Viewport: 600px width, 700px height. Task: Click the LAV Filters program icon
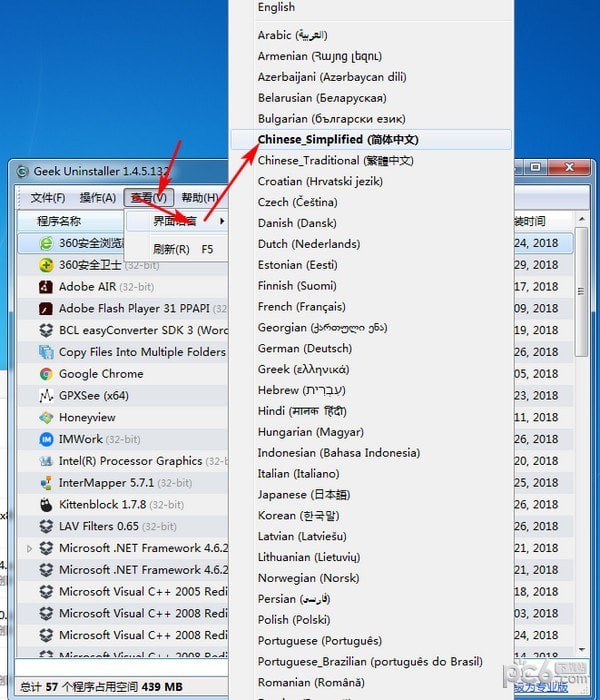[46, 526]
